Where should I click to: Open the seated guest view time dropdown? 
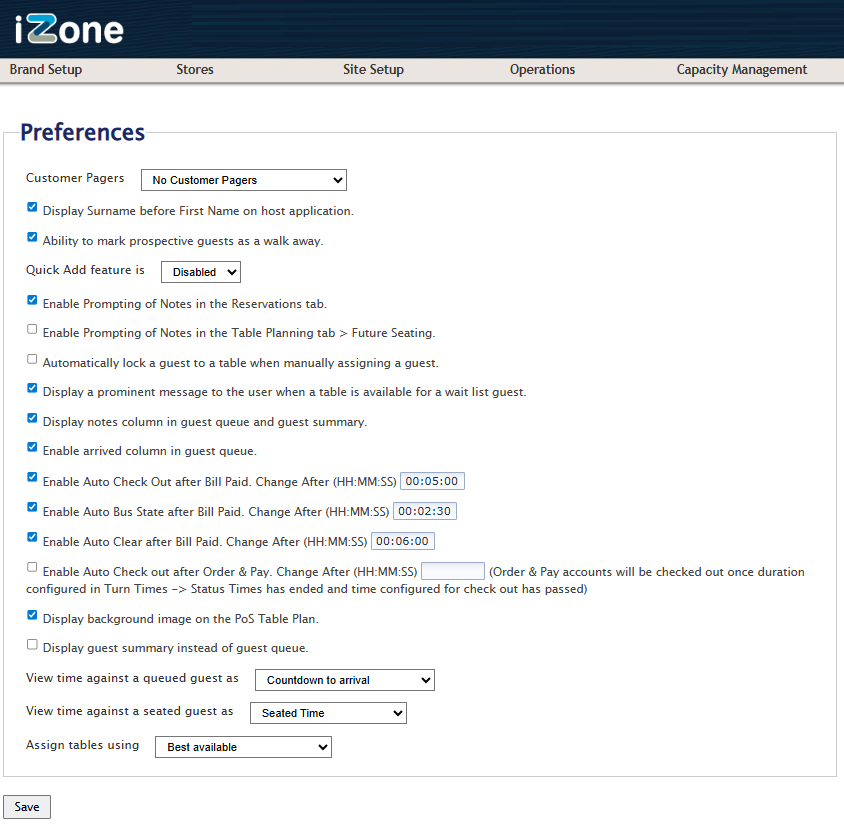tap(327, 713)
